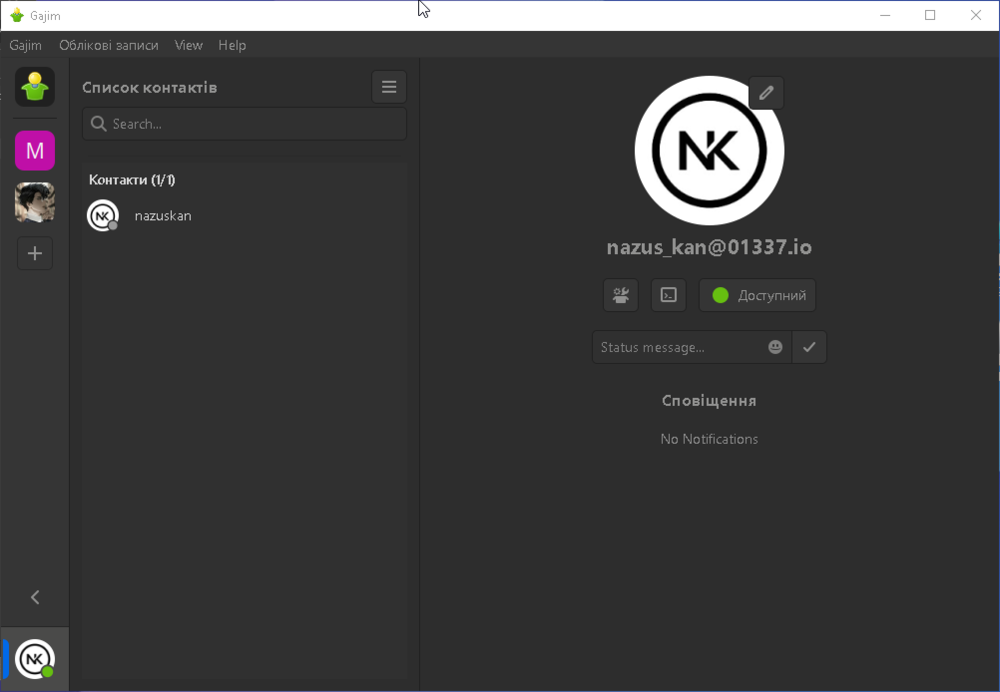
Task: Open the contact list hamburger menu
Action: click(x=389, y=87)
